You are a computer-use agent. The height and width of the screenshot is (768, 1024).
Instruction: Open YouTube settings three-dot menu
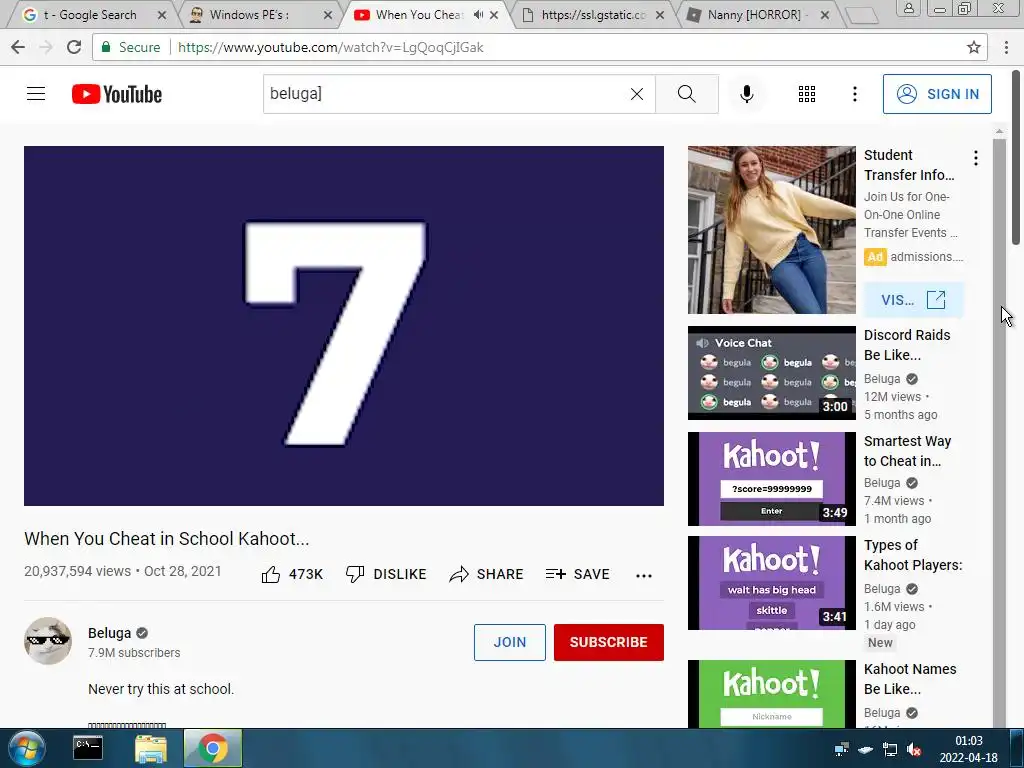tap(854, 94)
